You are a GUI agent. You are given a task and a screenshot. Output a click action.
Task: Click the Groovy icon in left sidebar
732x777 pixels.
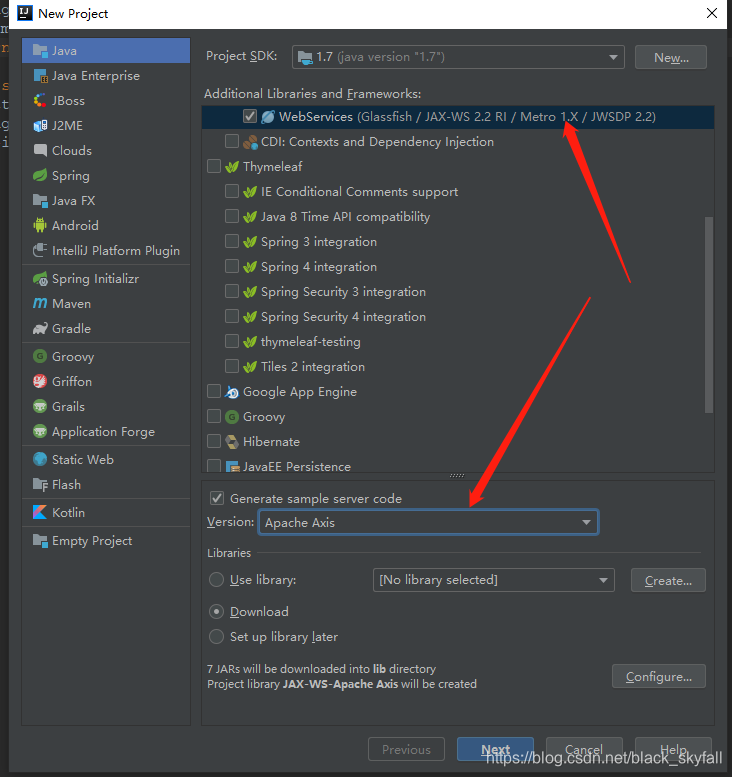click(x=40, y=356)
